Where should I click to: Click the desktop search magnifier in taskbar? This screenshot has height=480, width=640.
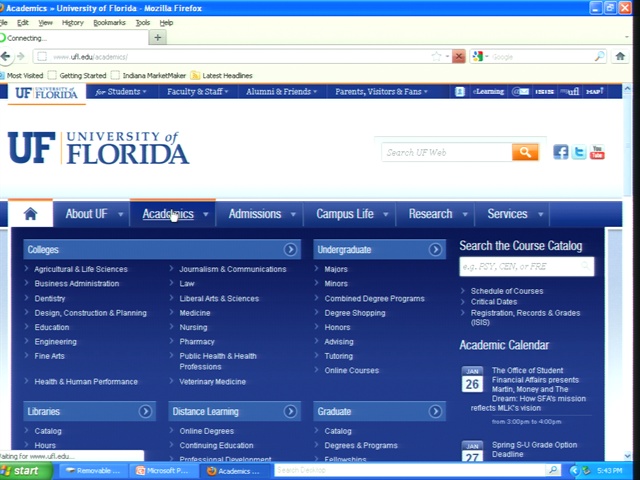553,470
